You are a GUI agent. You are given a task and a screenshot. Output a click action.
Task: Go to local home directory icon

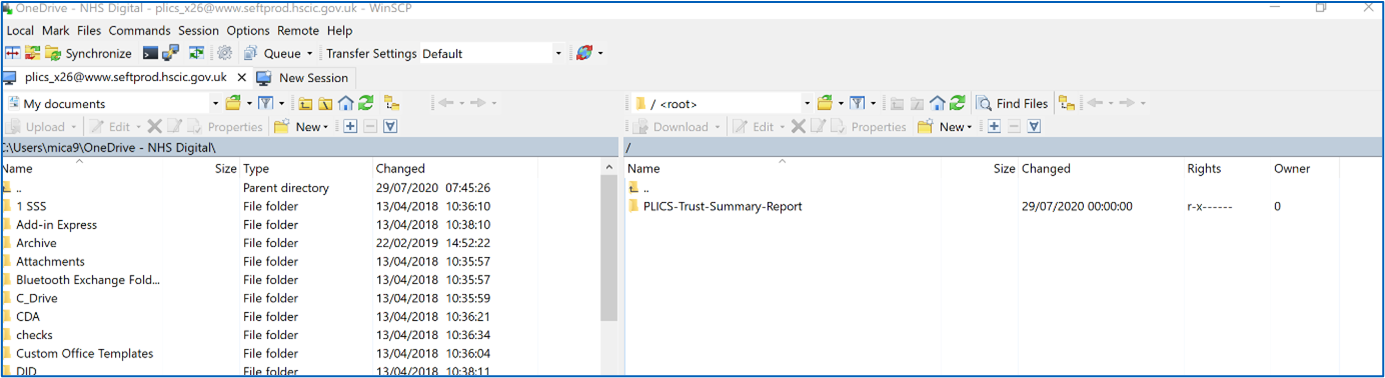coord(346,103)
